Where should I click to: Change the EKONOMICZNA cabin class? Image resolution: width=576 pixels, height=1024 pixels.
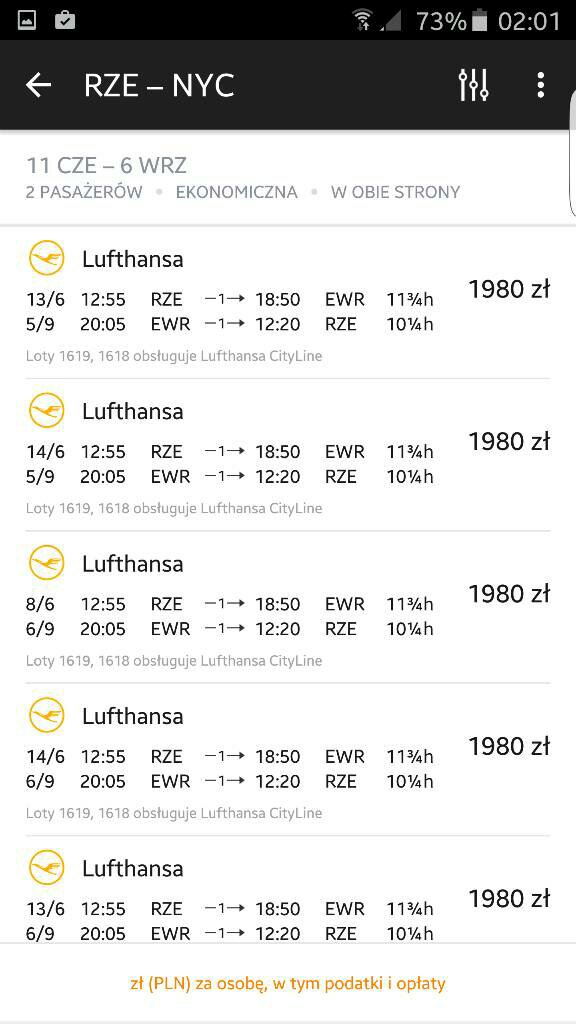pyautogui.click(x=236, y=192)
